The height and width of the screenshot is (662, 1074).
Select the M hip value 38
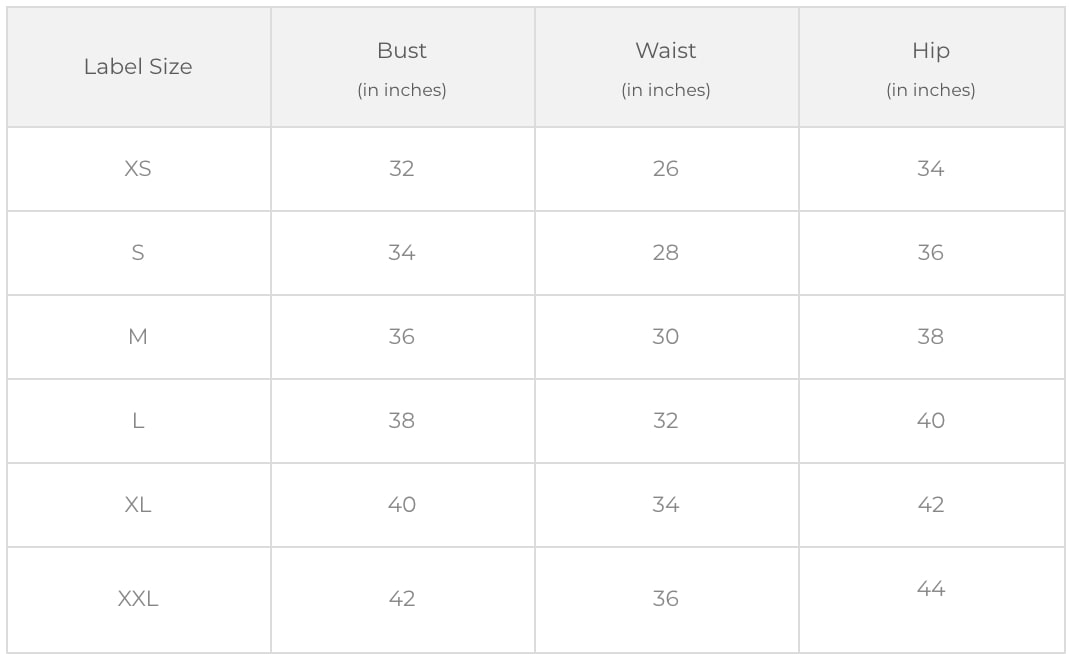931,337
